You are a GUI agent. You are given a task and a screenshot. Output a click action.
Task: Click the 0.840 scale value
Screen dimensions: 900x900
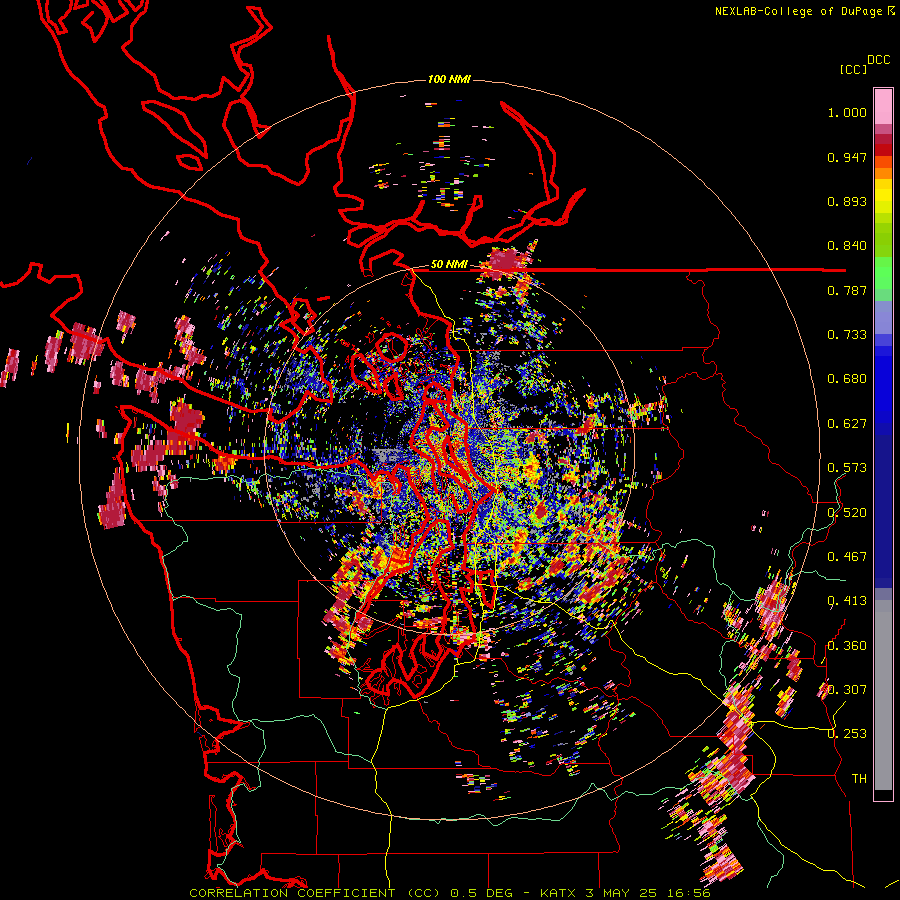click(847, 246)
